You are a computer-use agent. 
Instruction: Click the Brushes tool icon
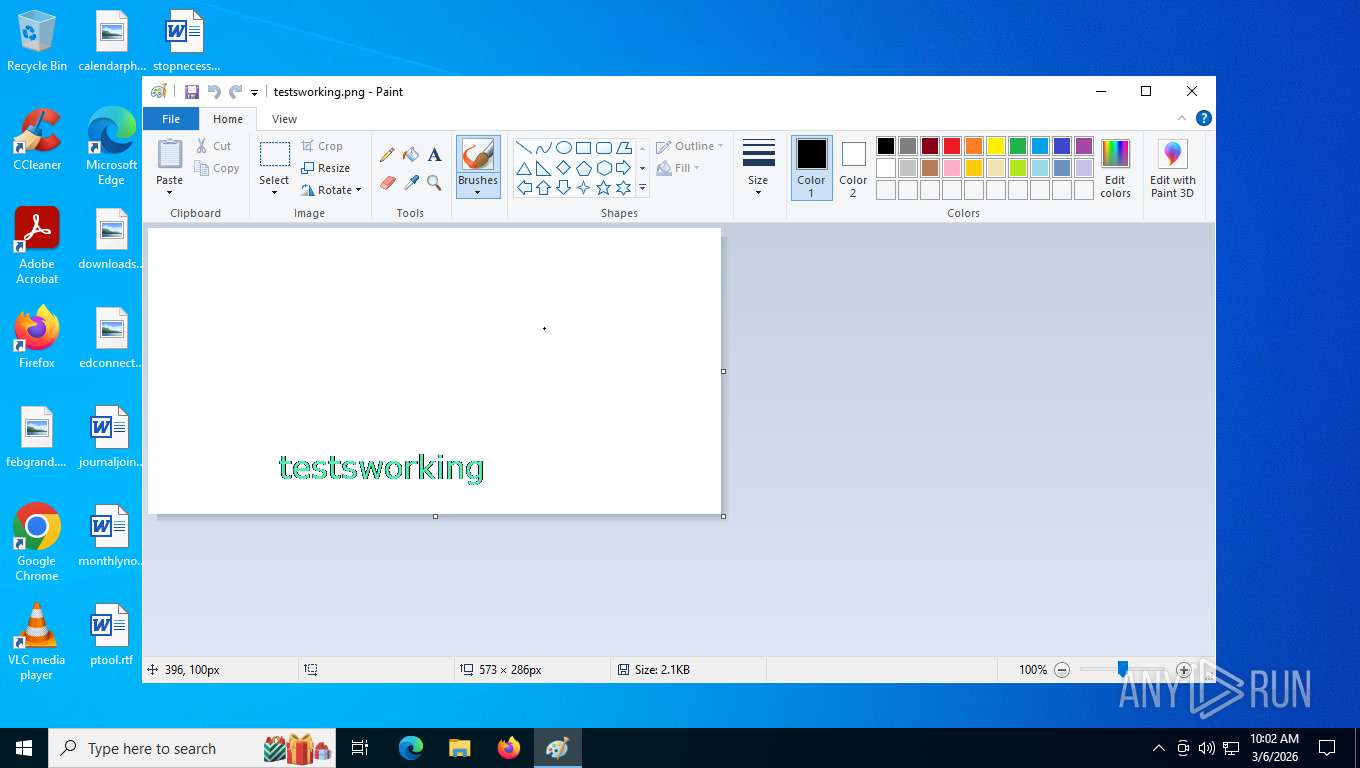pos(478,154)
